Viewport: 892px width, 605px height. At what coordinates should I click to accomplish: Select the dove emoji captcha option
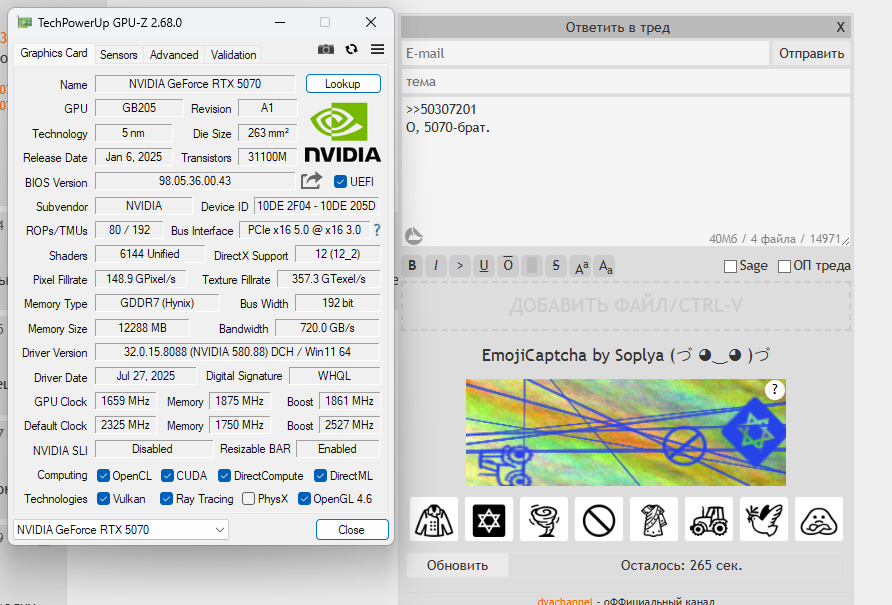(764, 519)
